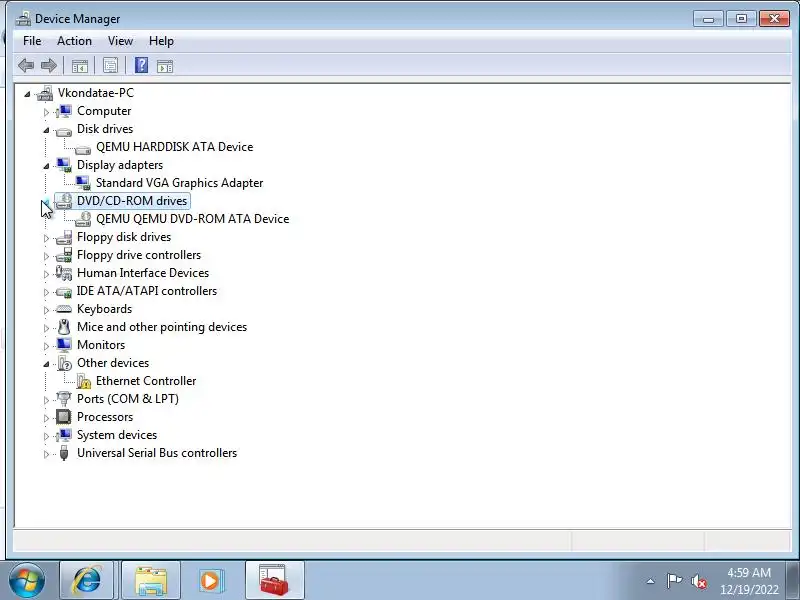
Task: Click the Ethernet Controller warning icon
Action: coord(83,381)
